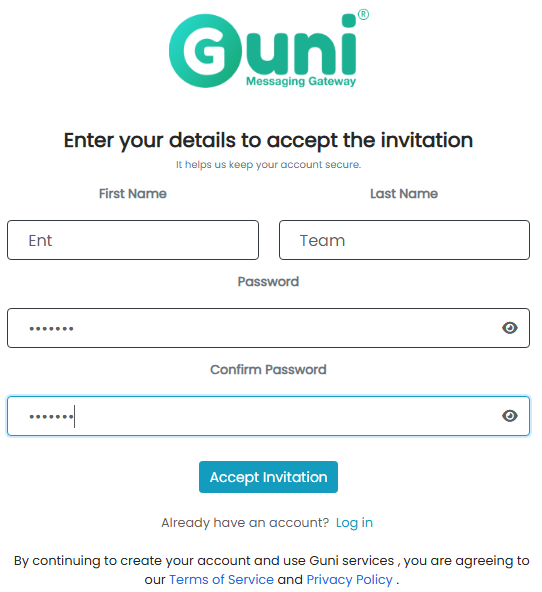This screenshot has width=542, height=592.
Task: Click the 'Enter your details' heading
Action: coord(268,140)
